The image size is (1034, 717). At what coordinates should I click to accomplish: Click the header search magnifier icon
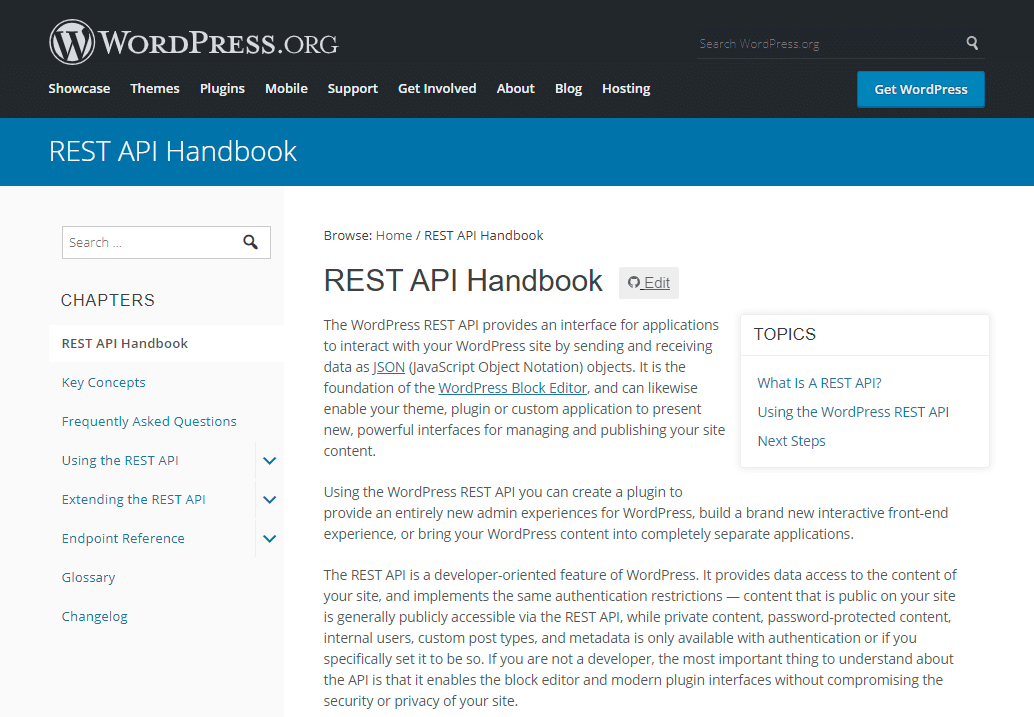972,43
